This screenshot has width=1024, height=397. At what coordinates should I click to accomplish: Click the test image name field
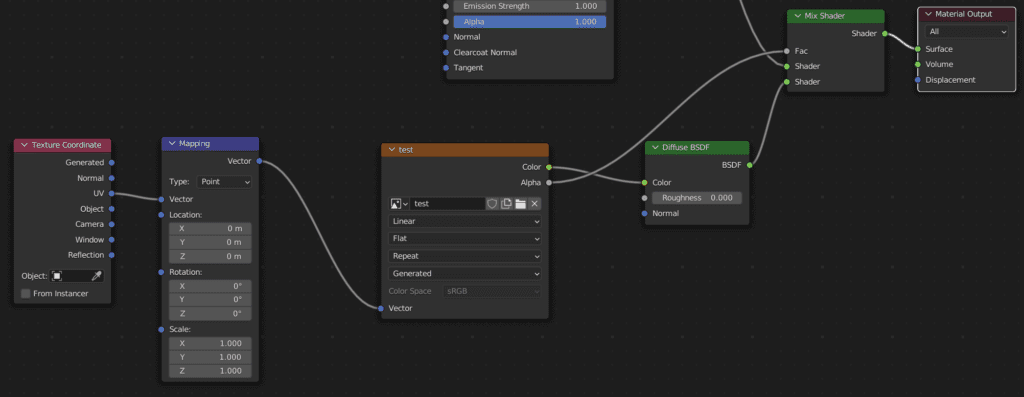447,204
